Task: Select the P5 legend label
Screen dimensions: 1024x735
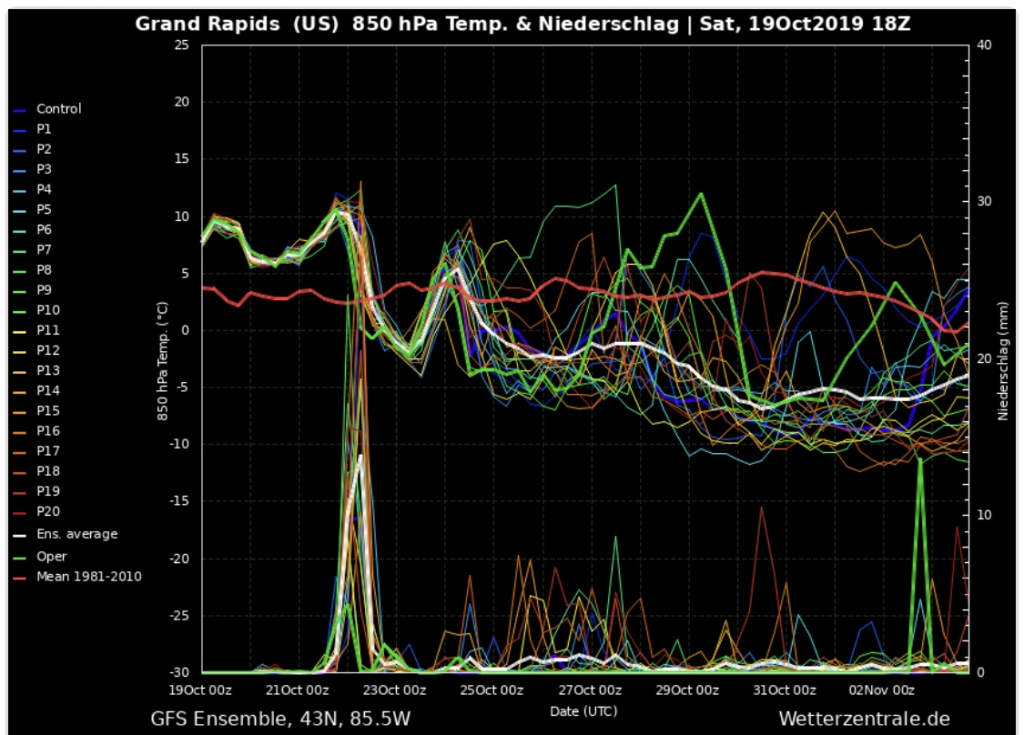Action: (x=44, y=210)
